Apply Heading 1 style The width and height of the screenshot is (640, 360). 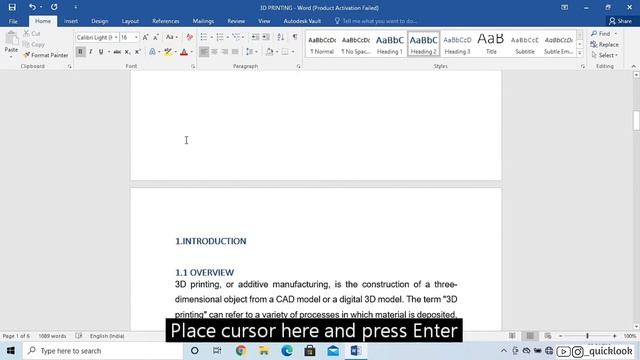point(389,44)
